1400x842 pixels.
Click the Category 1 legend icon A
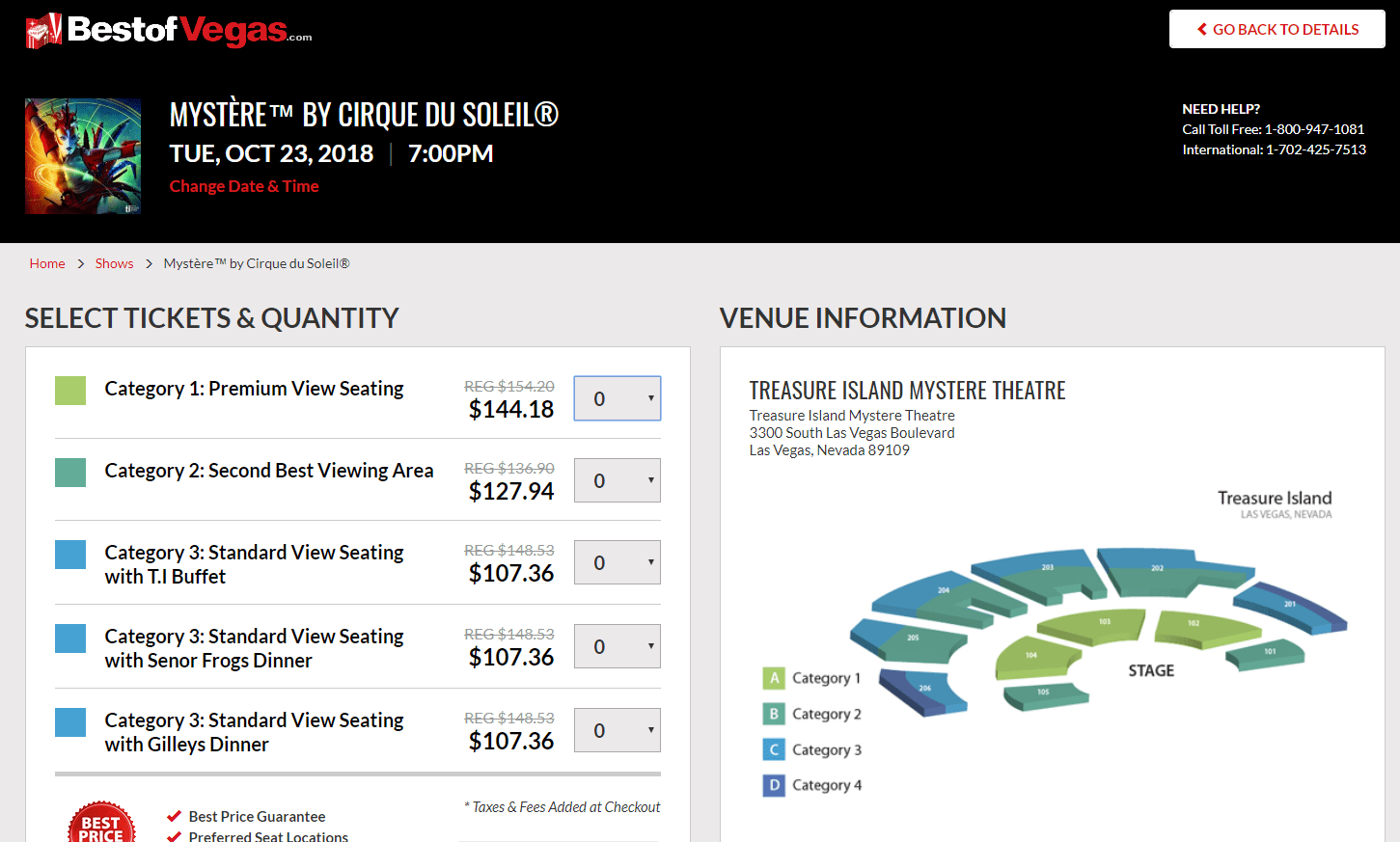pos(774,678)
